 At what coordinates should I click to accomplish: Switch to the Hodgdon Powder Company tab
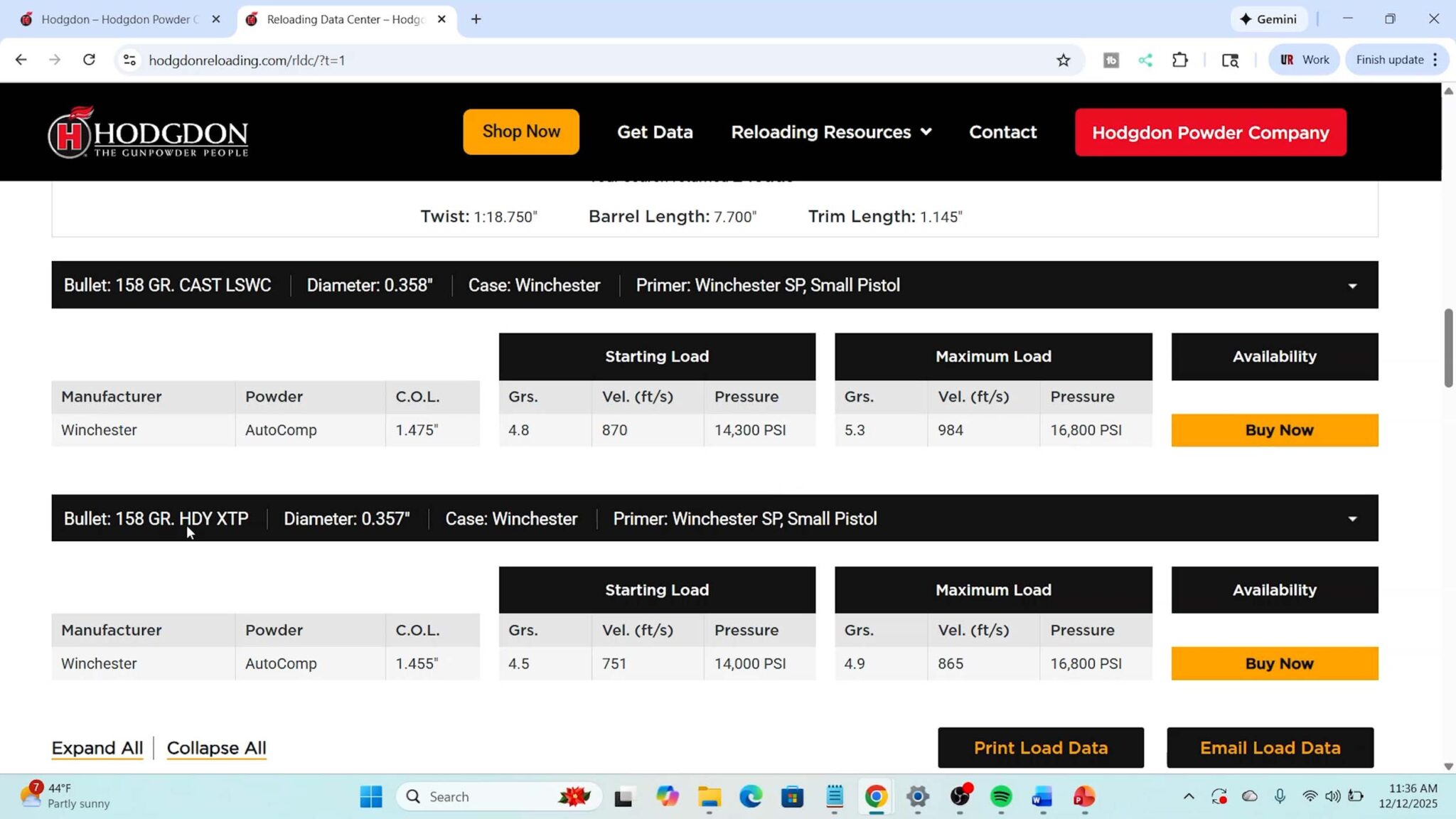[x=114, y=19]
